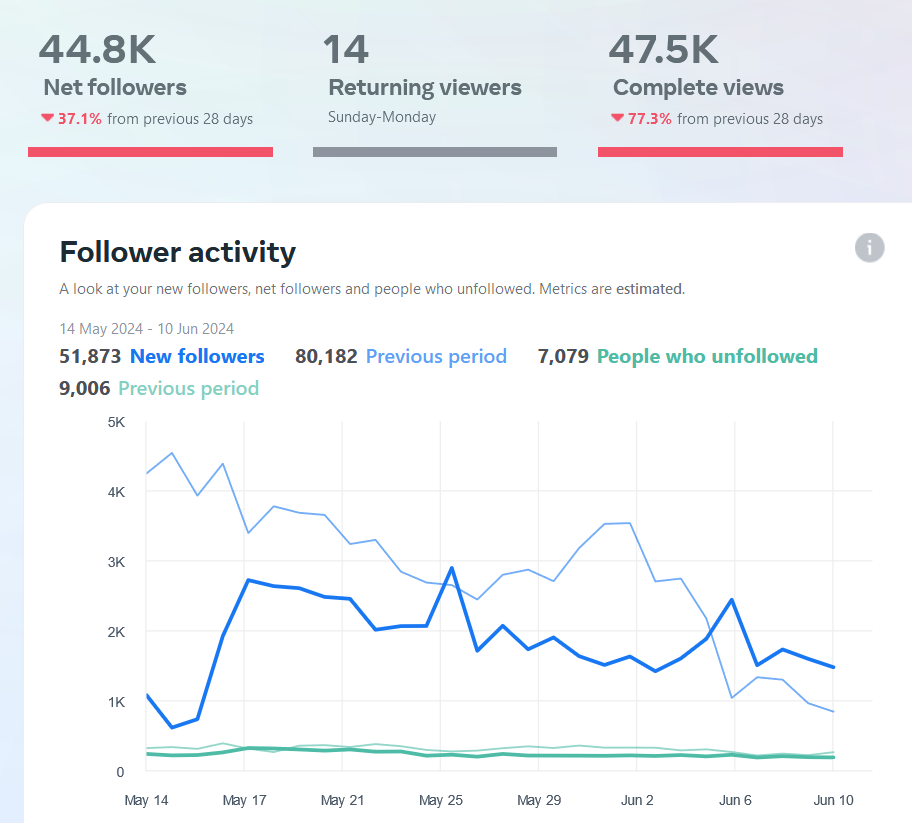Click the 14 May 2024 - 10 Jun 2024 date range

point(146,328)
